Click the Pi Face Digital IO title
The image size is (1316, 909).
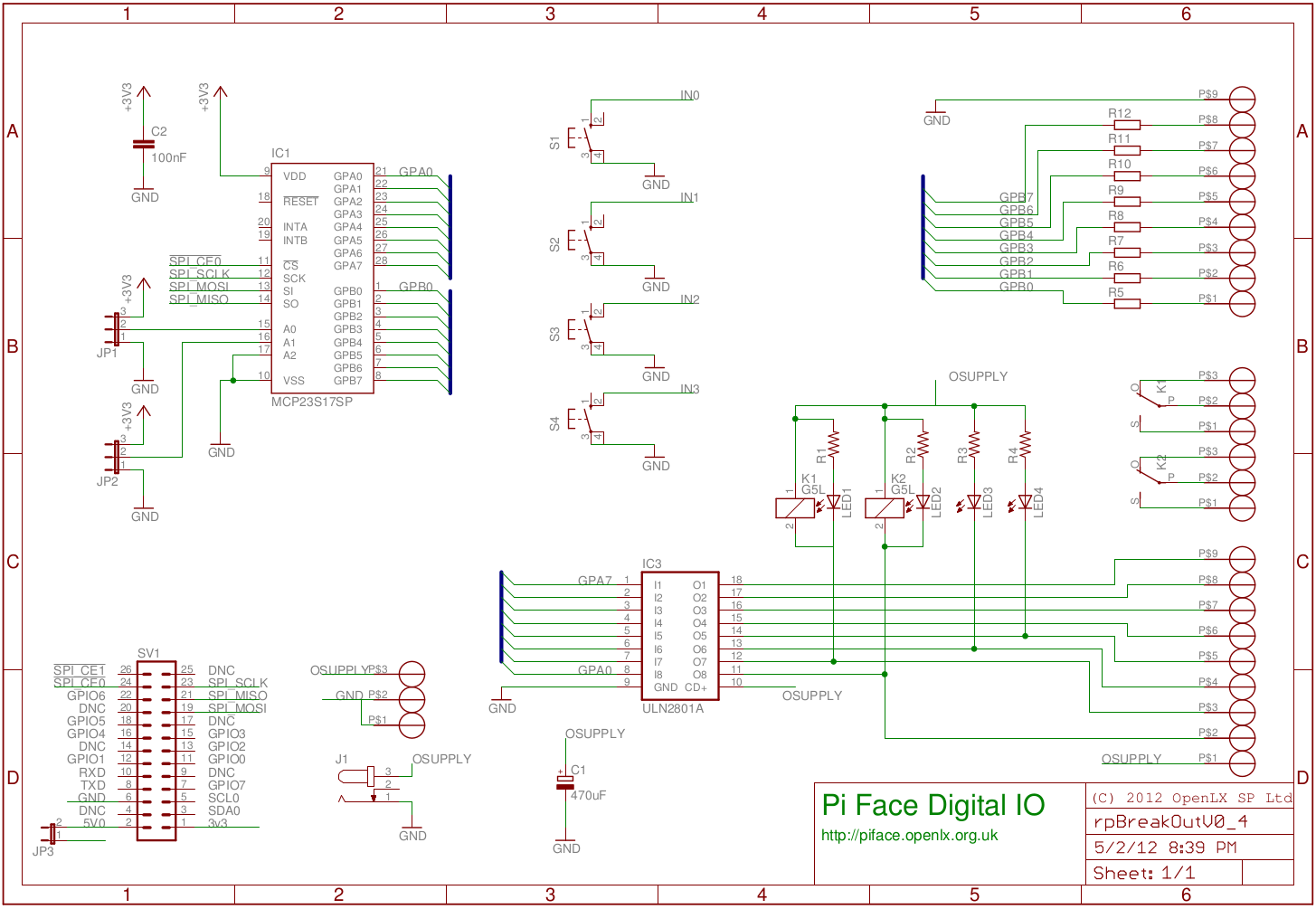coord(933,805)
